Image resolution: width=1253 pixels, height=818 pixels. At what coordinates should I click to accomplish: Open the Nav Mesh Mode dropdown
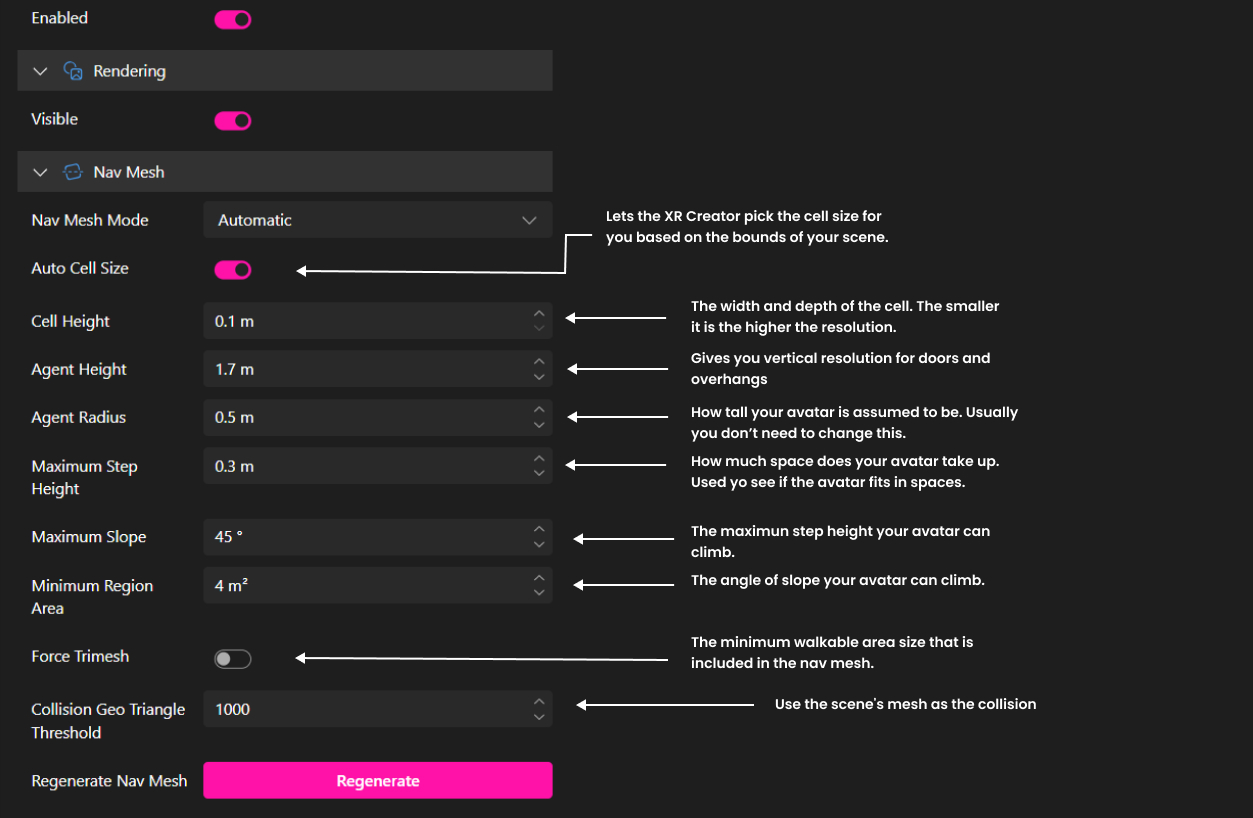377,220
